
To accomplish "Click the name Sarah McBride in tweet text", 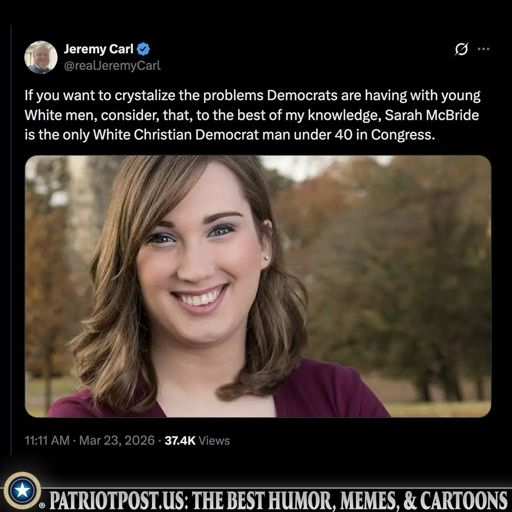I will 432,115.
